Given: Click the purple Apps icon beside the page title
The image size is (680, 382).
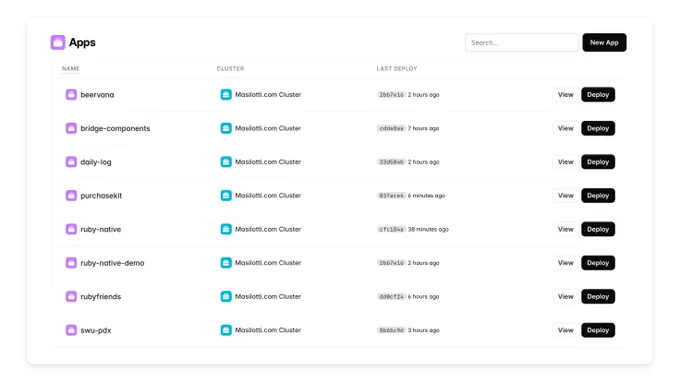Looking at the screenshot, I should coord(58,42).
